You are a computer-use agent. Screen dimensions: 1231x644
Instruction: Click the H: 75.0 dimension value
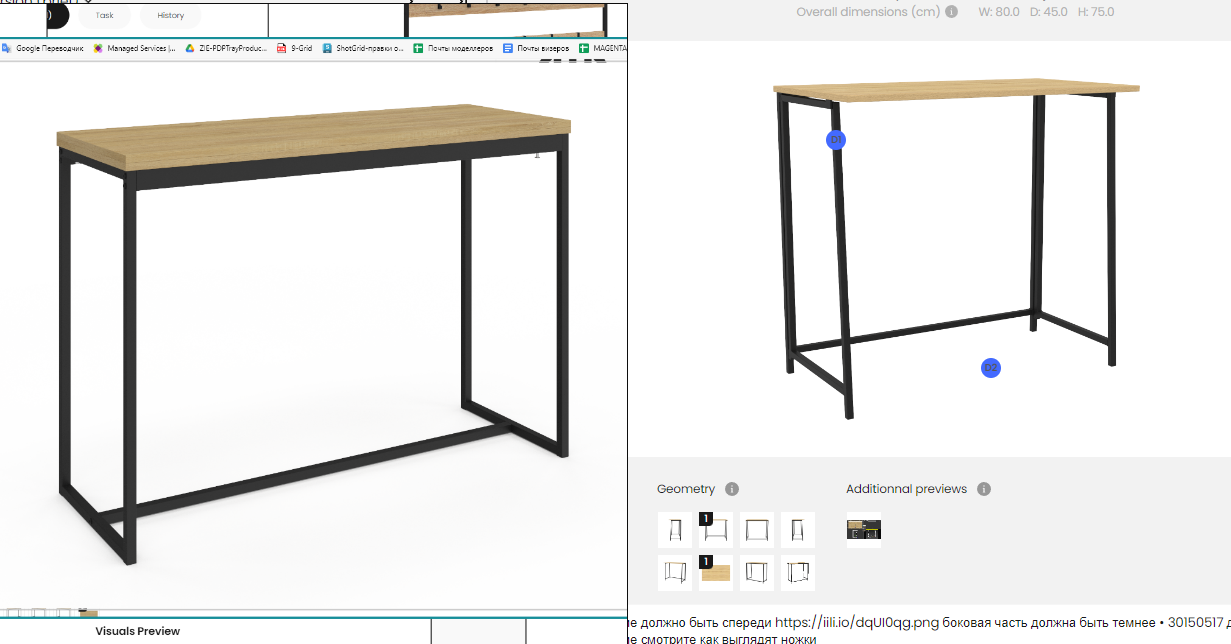coord(1095,12)
